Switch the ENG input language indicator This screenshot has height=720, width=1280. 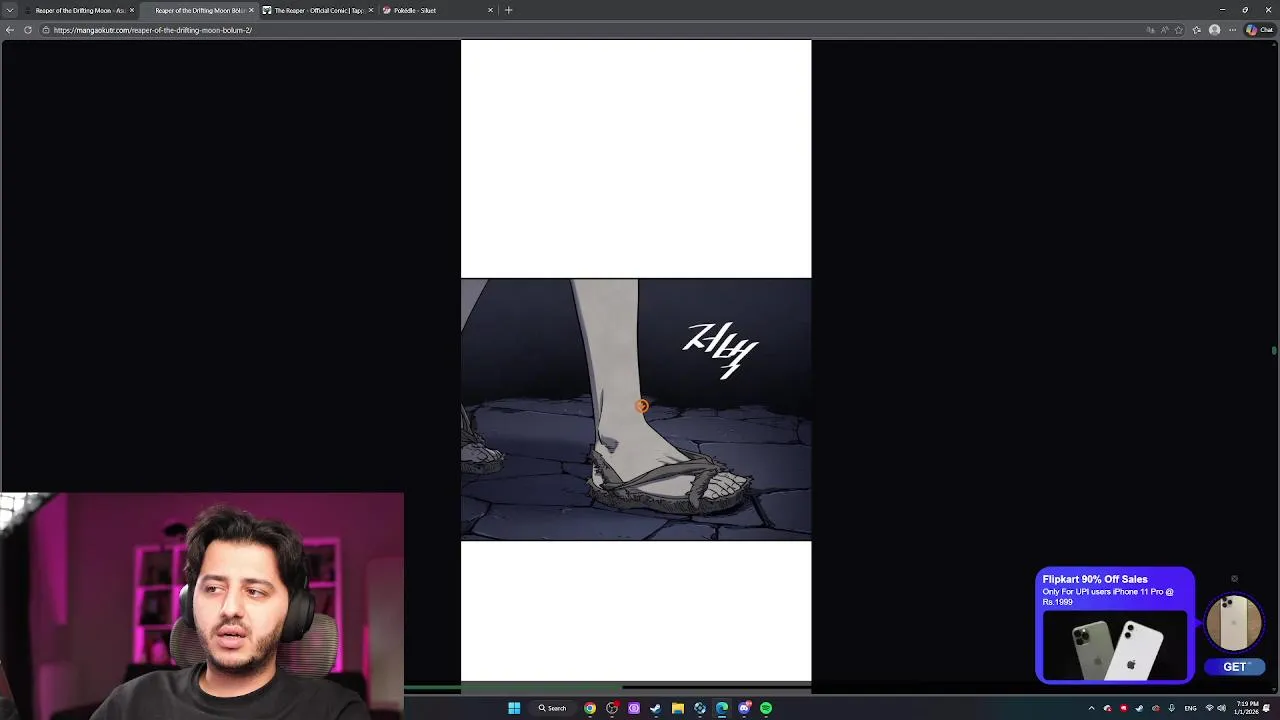click(1190, 708)
